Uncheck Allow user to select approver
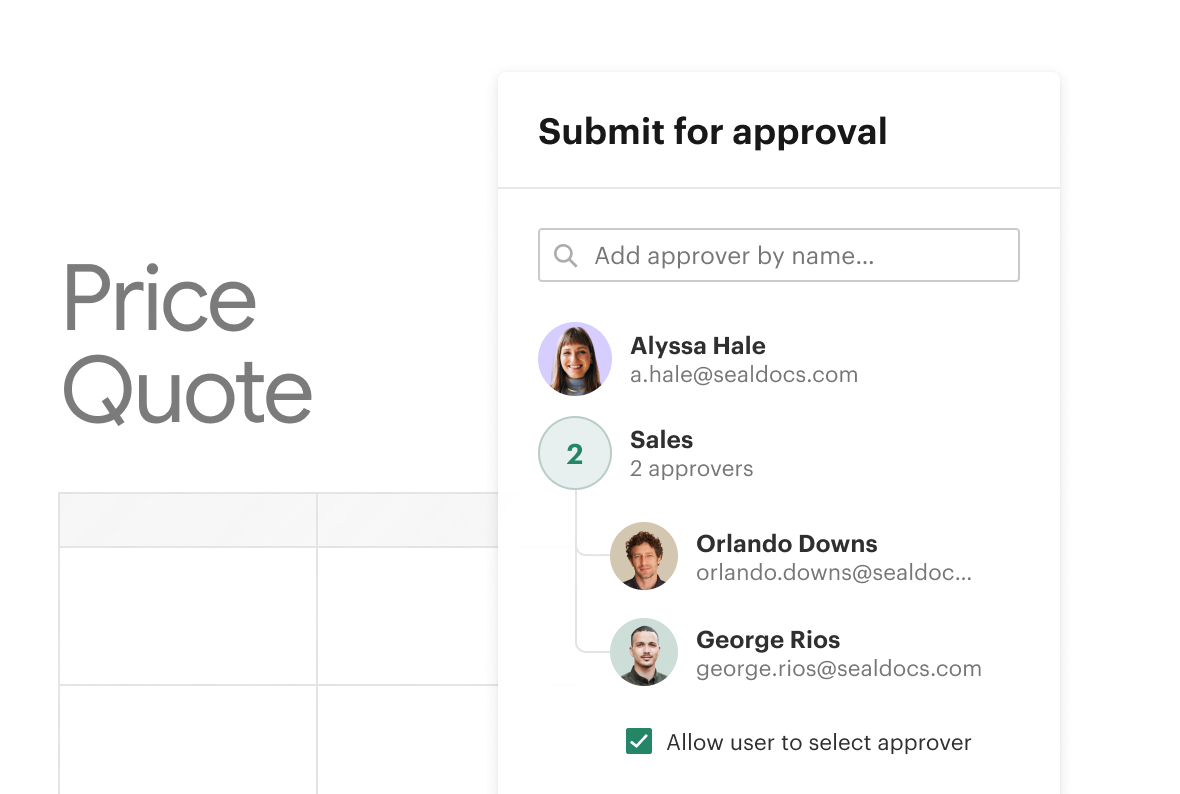 639,741
